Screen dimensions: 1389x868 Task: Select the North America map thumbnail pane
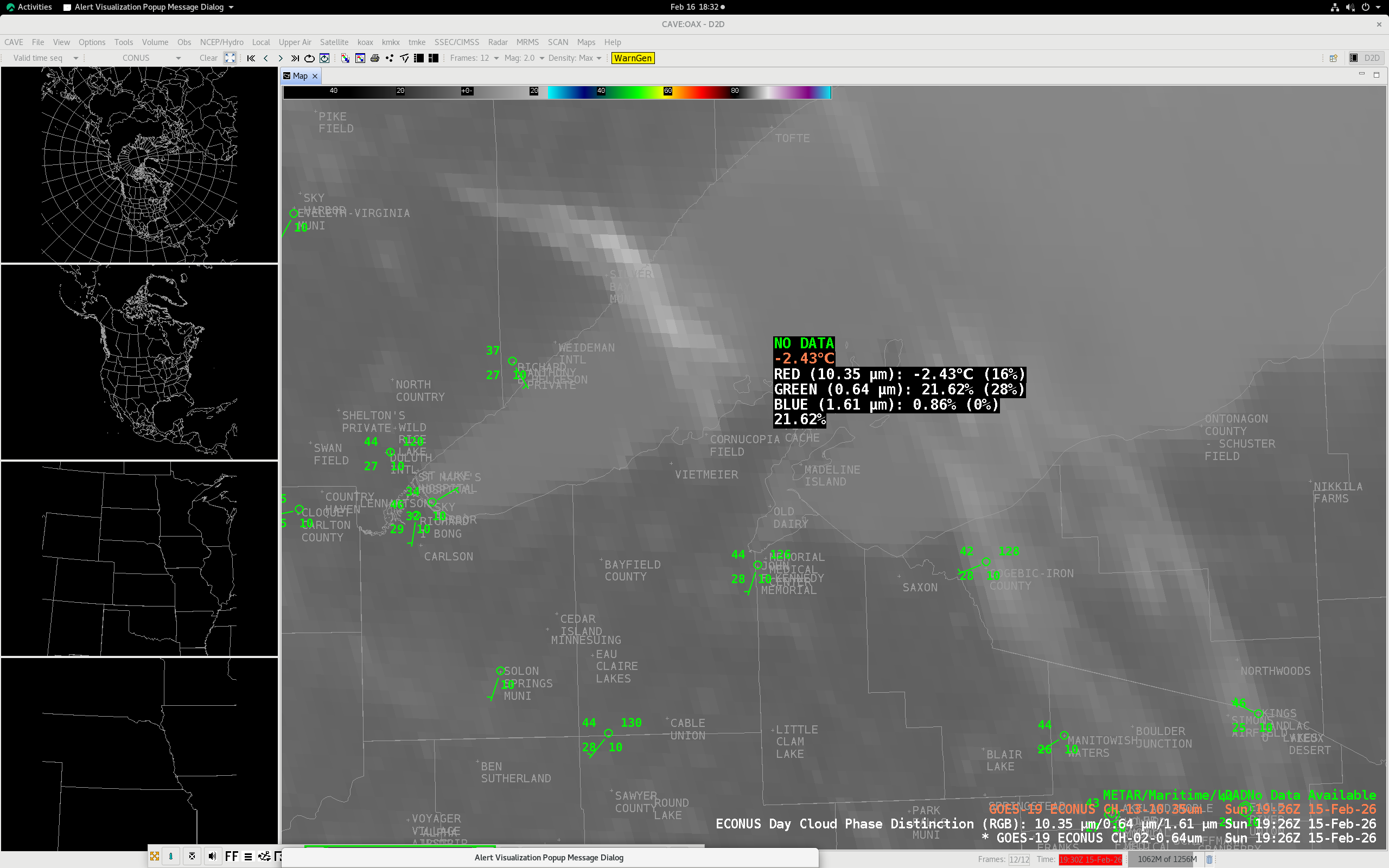pyautogui.click(x=139, y=362)
